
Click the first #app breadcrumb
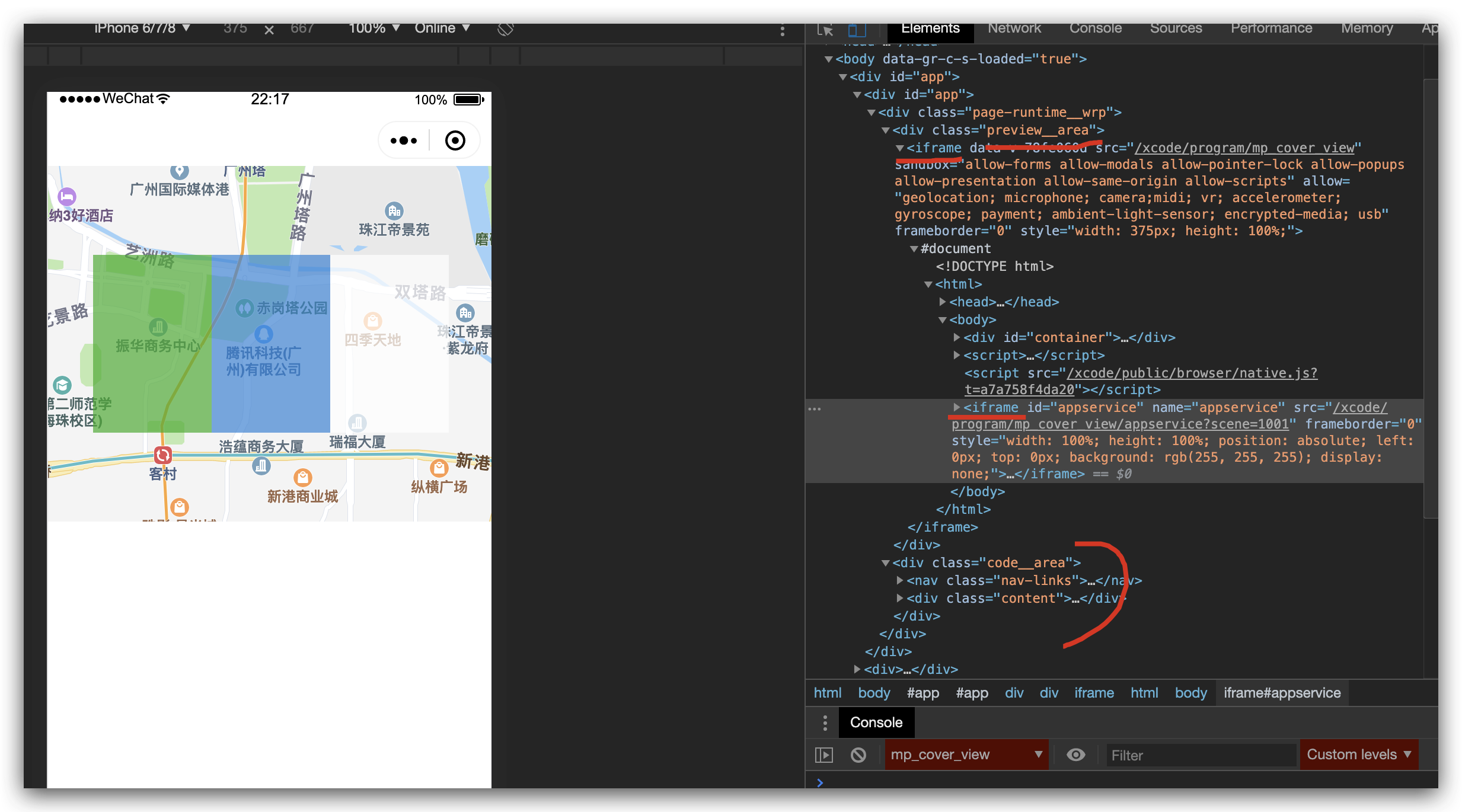(x=922, y=693)
